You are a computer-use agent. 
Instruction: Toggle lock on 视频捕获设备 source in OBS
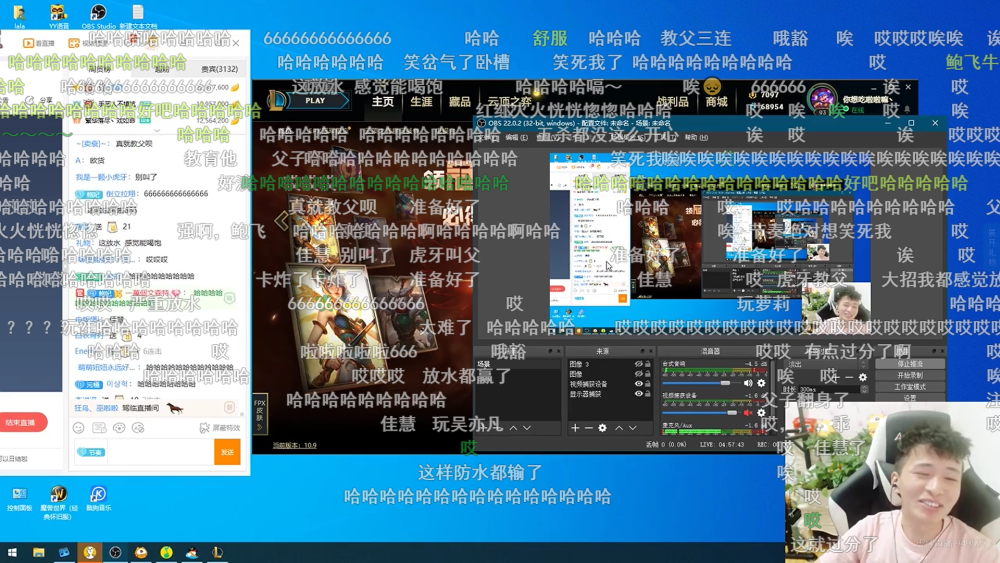tap(648, 384)
